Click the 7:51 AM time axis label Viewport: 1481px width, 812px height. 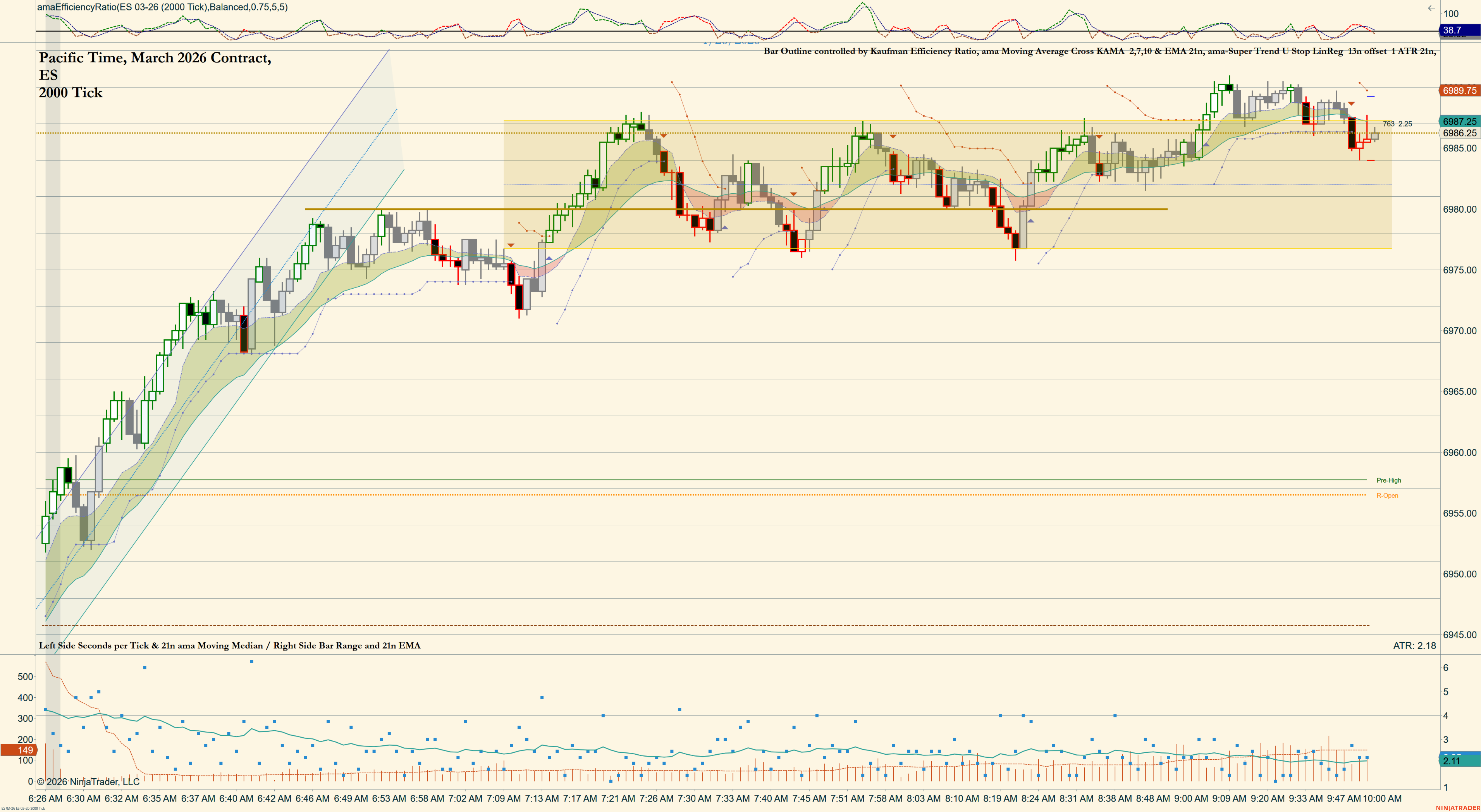click(x=848, y=799)
